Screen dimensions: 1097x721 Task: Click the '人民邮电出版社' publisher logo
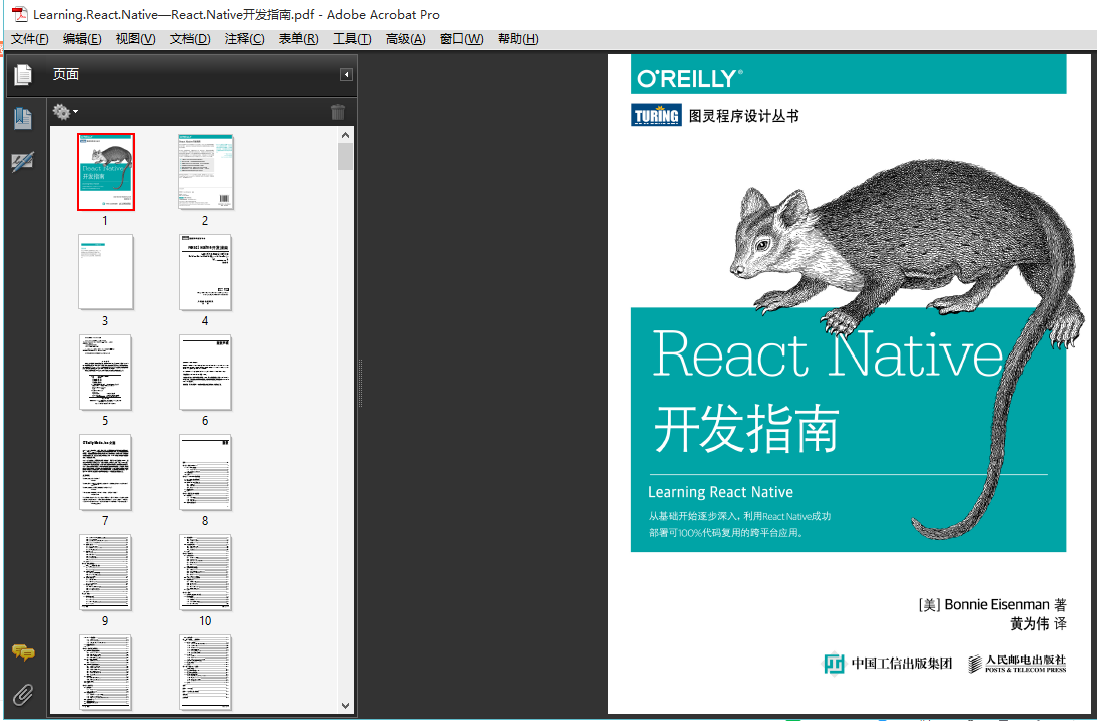point(1017,663)
